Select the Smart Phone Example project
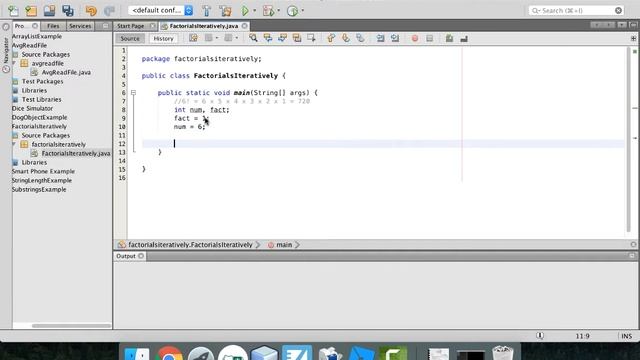Screen dimensions: 640x360 click(x=43, y=171)
